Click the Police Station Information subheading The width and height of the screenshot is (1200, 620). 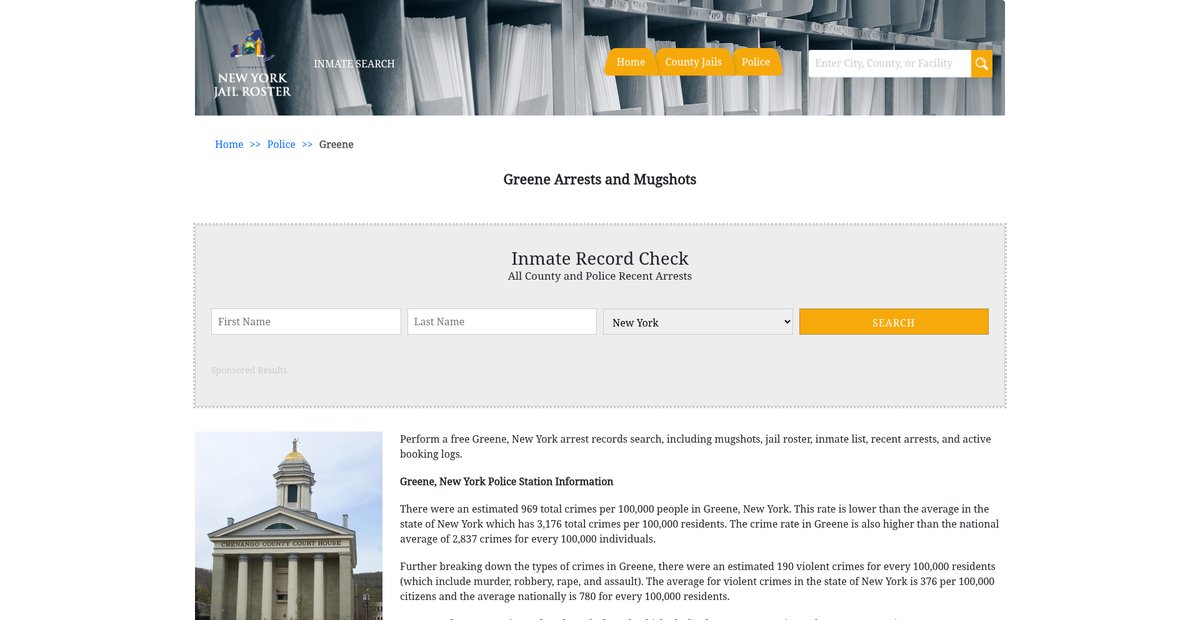[507, 482]
